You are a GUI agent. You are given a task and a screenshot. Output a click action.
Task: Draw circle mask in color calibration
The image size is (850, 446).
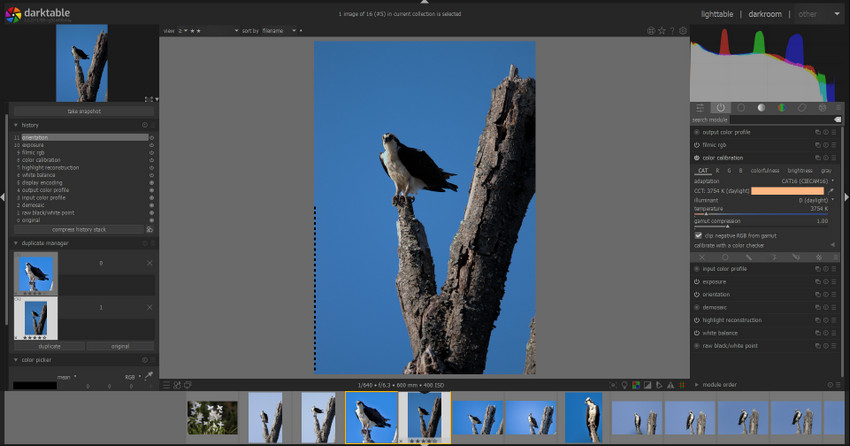pyautogui.click(x=725, y=257)
